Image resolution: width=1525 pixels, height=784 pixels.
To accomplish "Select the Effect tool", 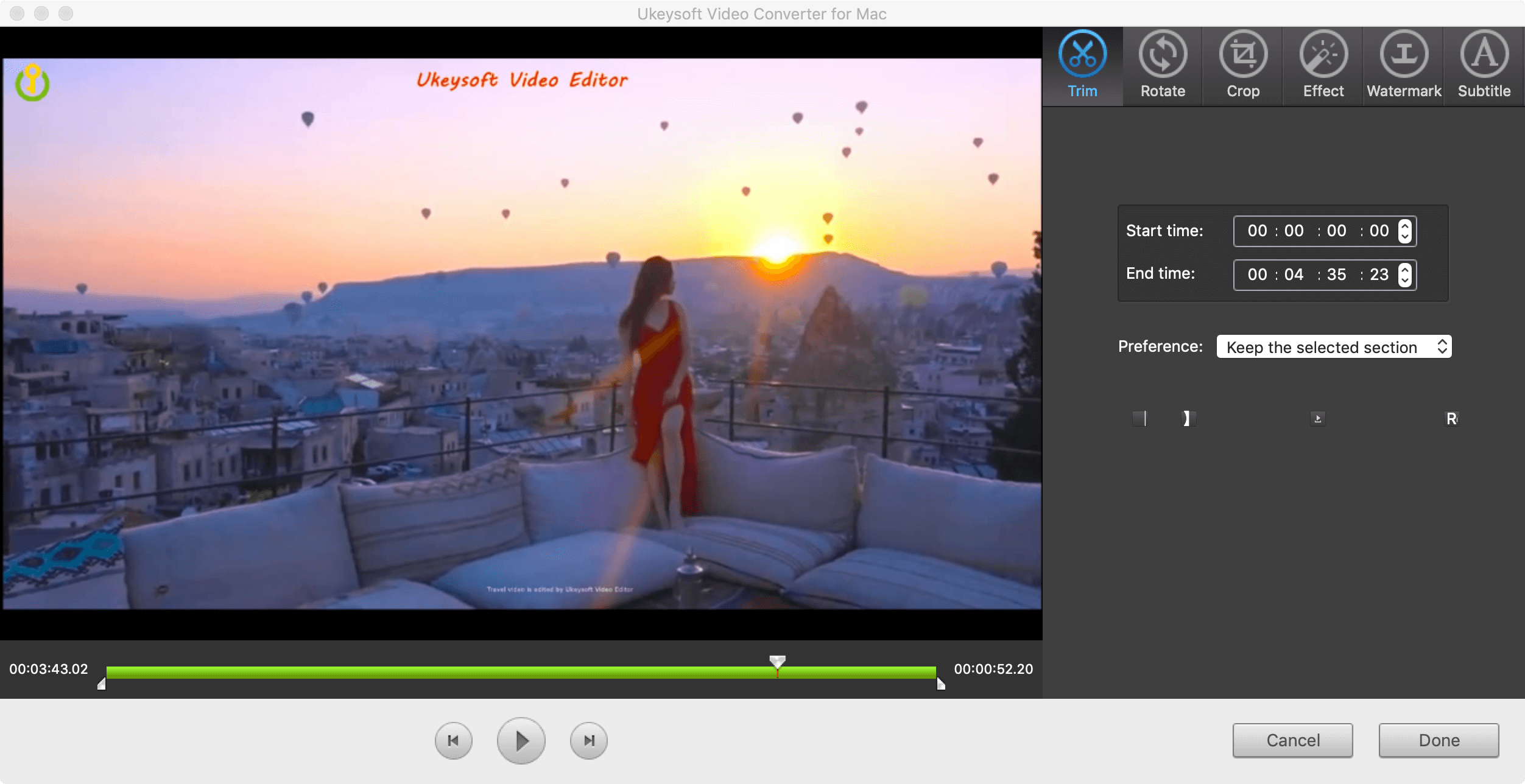I will point(1322,66).
